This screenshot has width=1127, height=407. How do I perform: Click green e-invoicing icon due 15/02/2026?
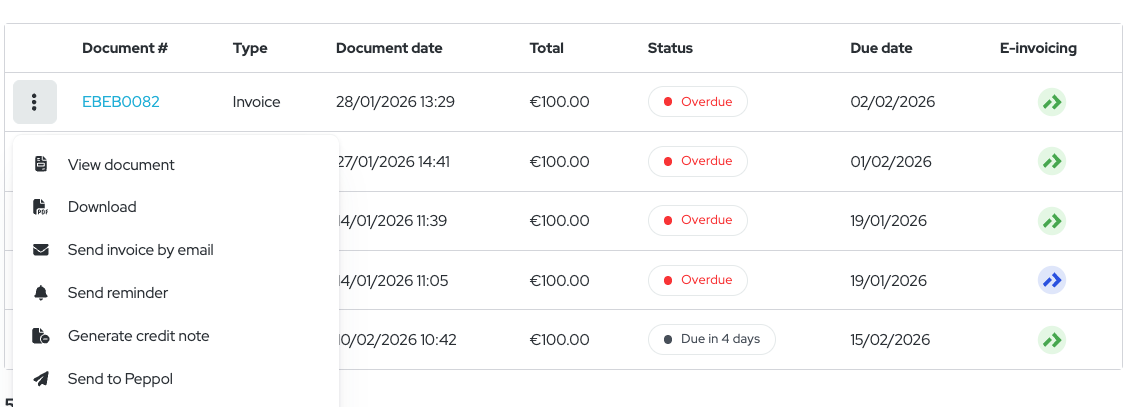[x=1050, y=340]
